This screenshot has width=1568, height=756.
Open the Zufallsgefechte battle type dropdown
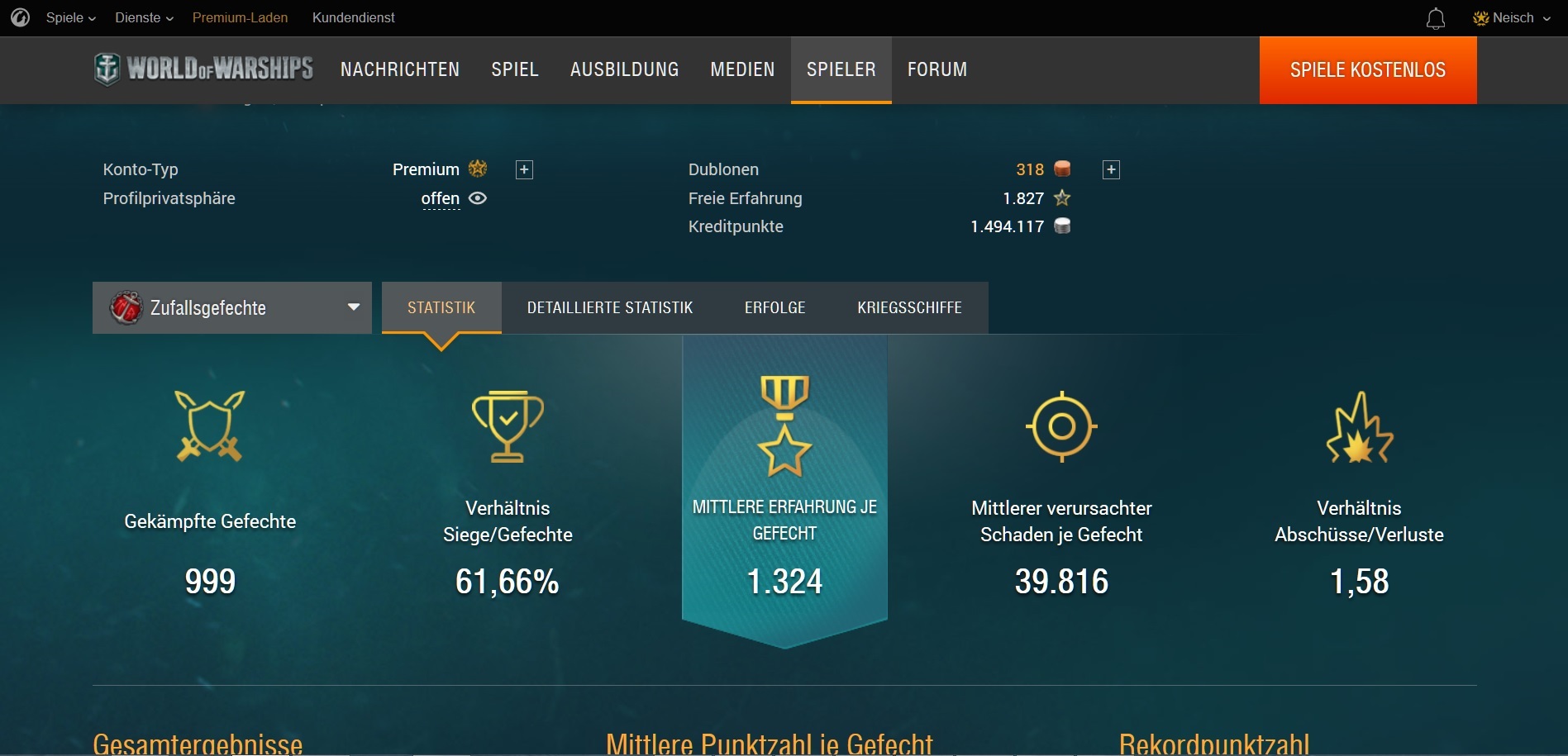[x=232, y=307]
